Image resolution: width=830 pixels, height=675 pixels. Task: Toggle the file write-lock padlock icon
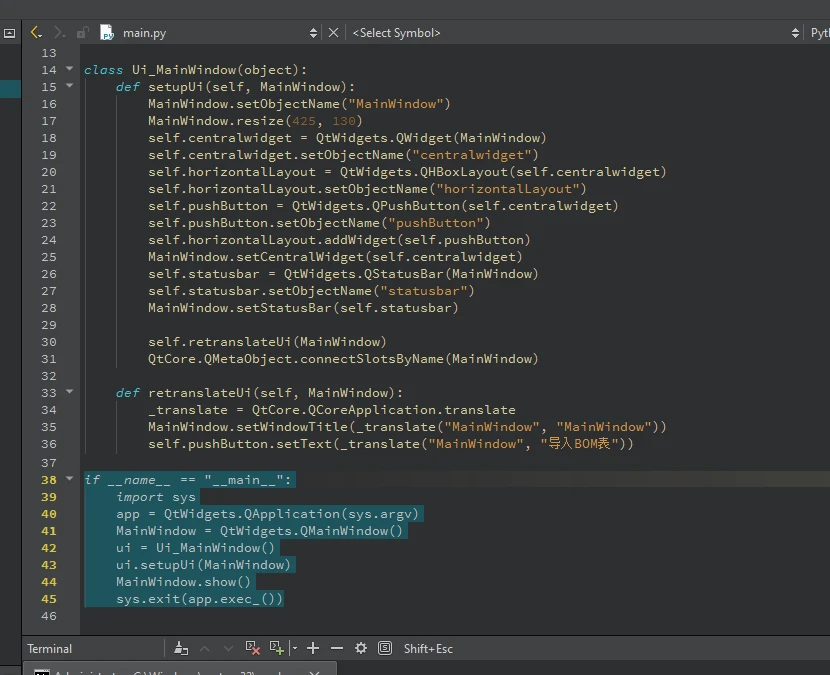pos(82,33)
